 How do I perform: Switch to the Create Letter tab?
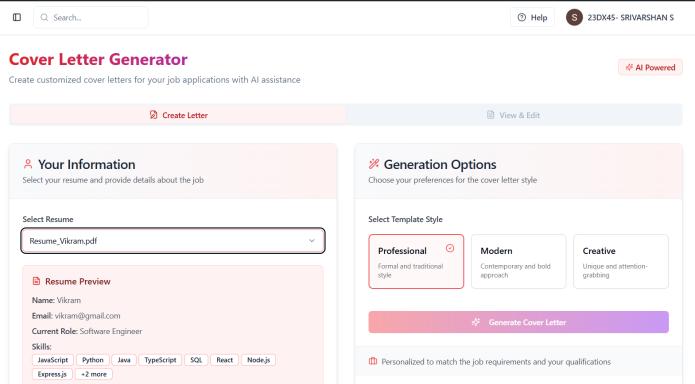coord(178,115)
